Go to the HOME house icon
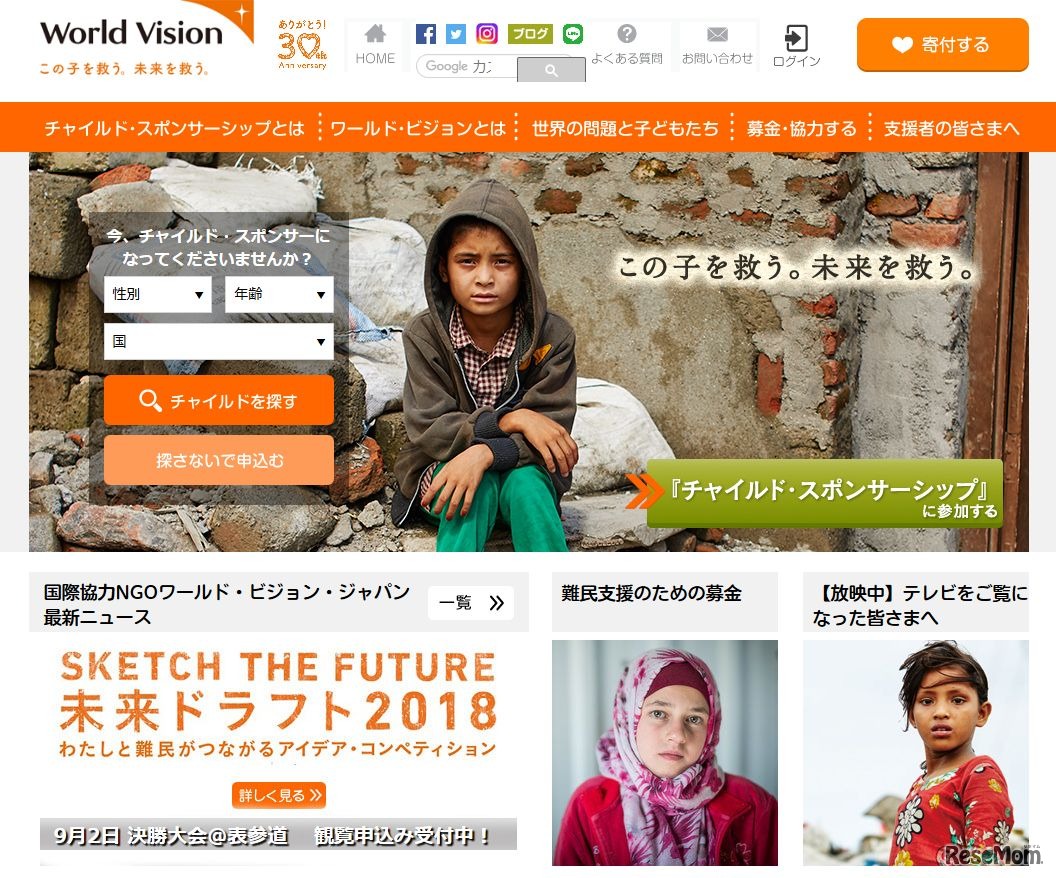This screenshot has width=1056, height=878. [x=375, y=33]
